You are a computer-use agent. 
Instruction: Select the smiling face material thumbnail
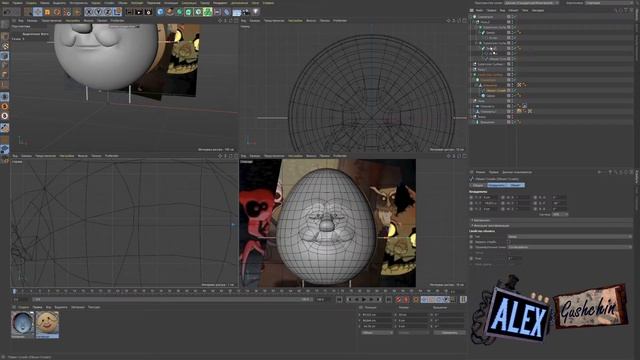click(x=47, y=324)
